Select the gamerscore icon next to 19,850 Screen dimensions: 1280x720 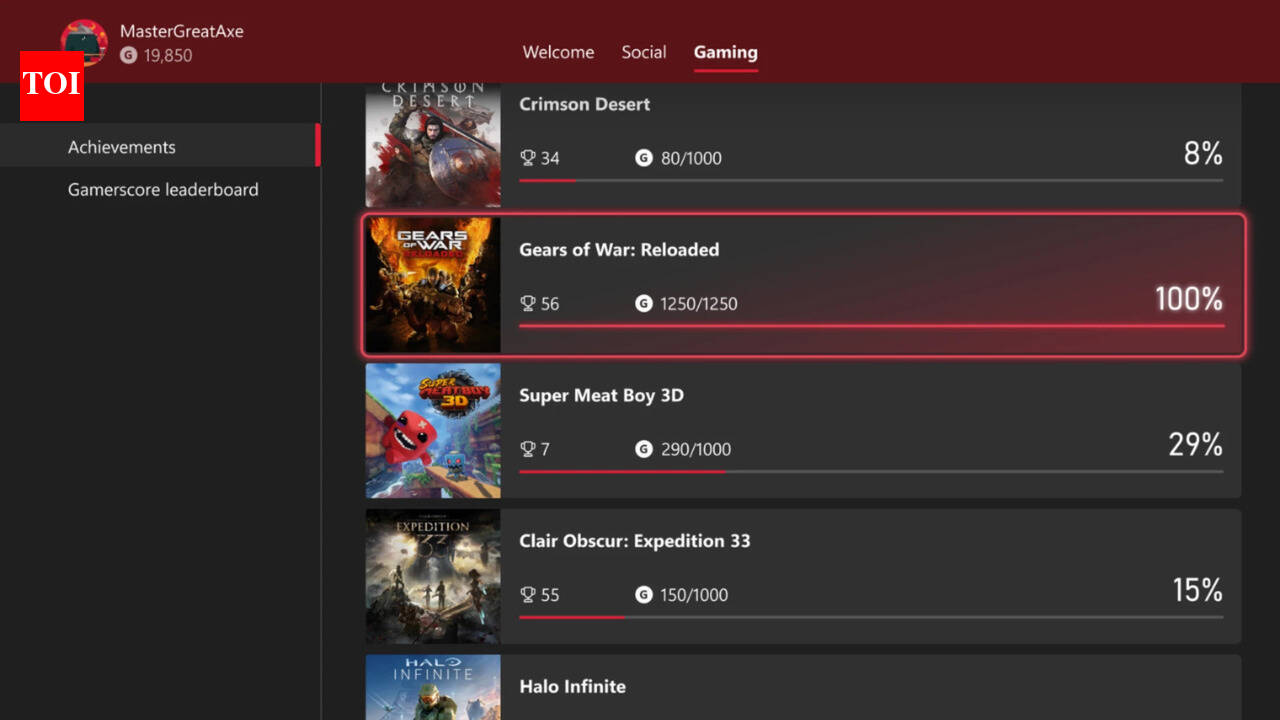(x=127, y=56)
